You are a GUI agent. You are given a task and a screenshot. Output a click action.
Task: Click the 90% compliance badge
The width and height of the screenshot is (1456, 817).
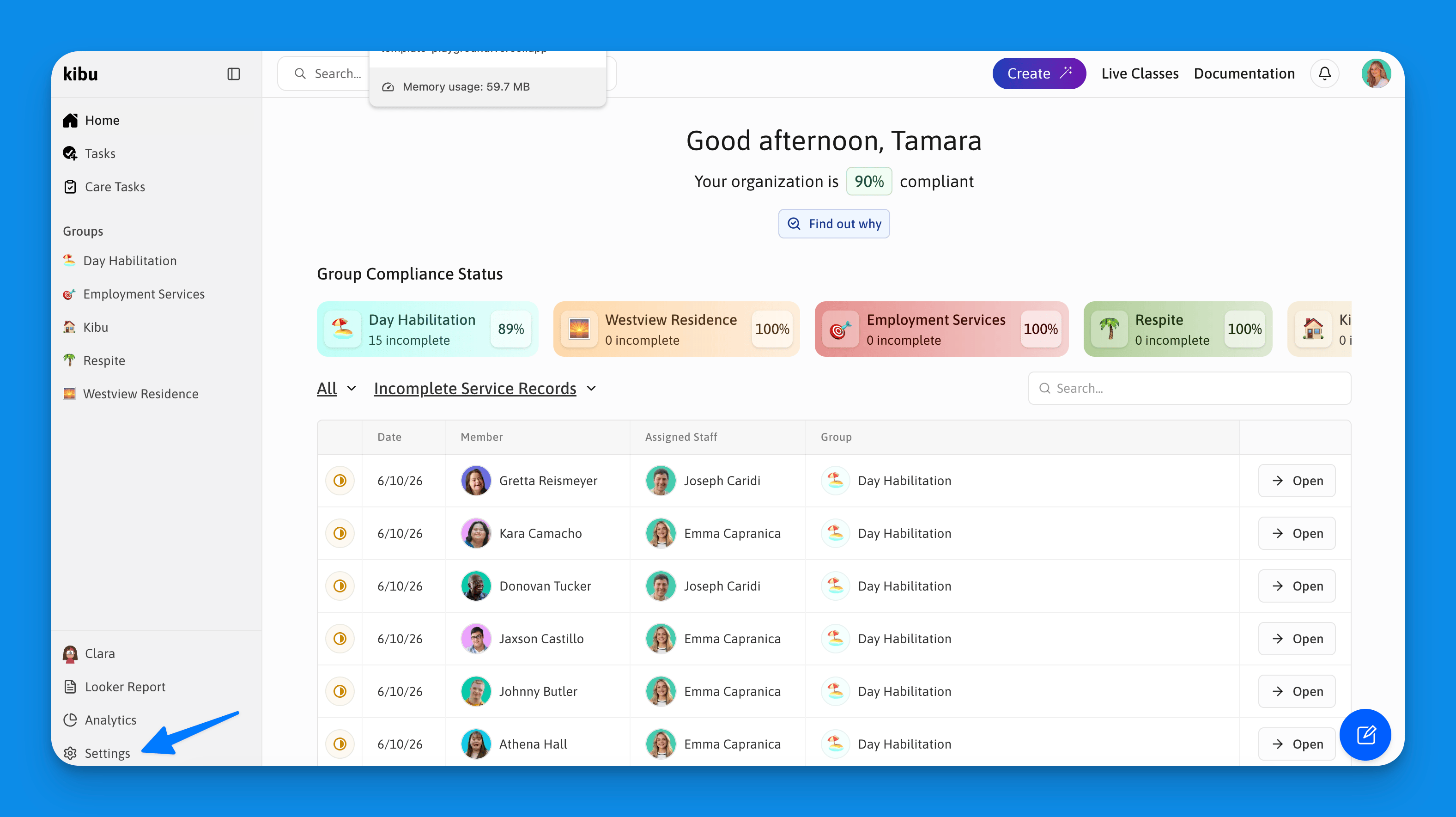tap(869, 182)
